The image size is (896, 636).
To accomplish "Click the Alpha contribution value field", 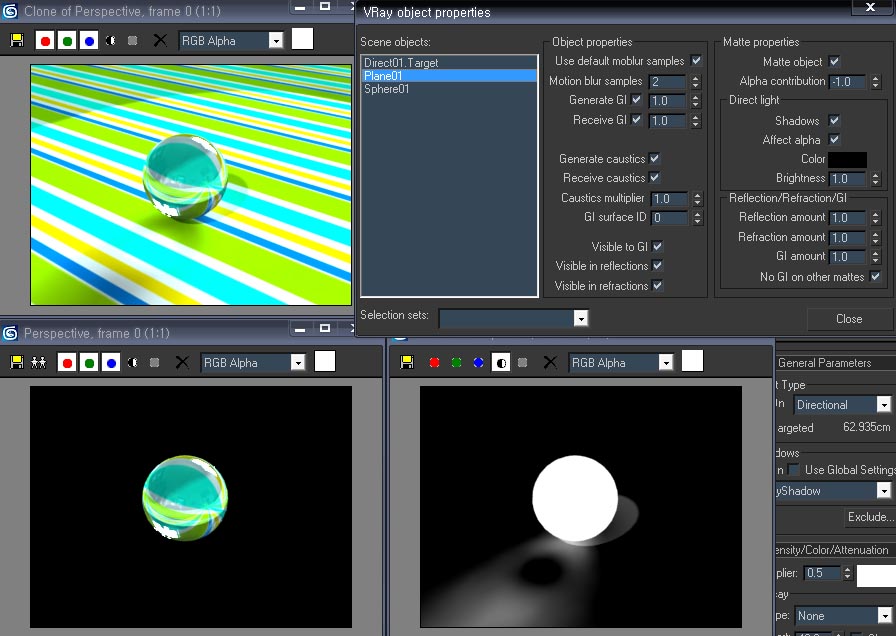I will pos(849,82).
